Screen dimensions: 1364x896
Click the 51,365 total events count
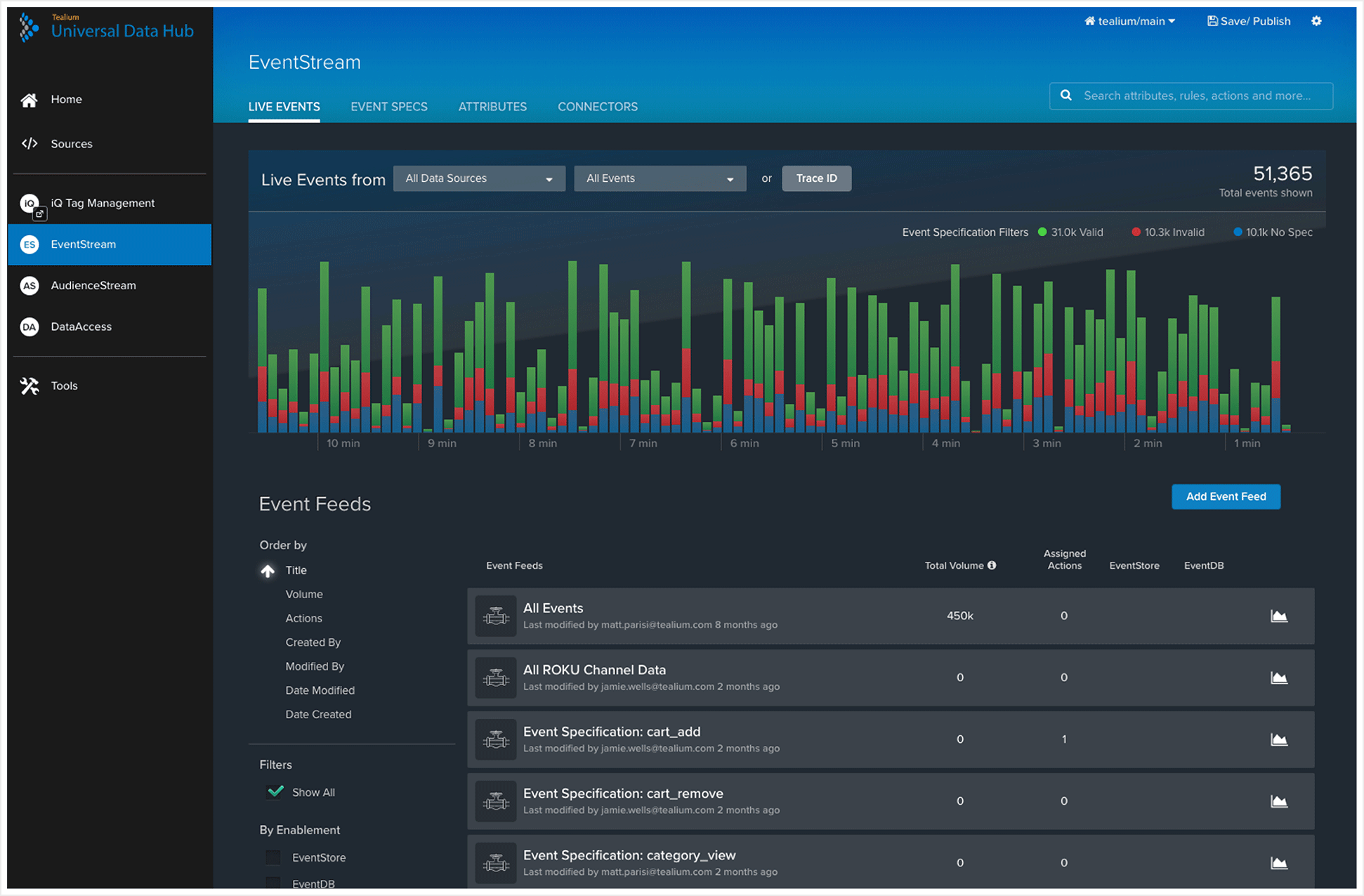click(x=1283, y=173)
